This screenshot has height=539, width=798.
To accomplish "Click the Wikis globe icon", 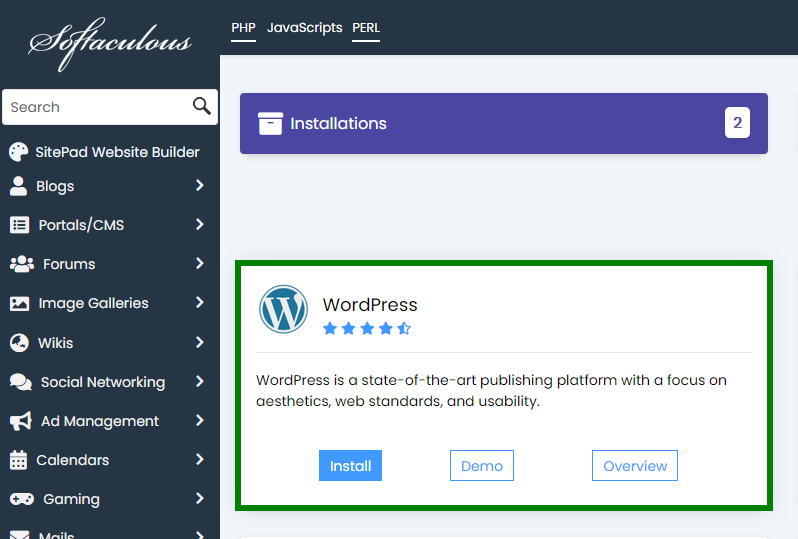I will [x=19, y=343].
